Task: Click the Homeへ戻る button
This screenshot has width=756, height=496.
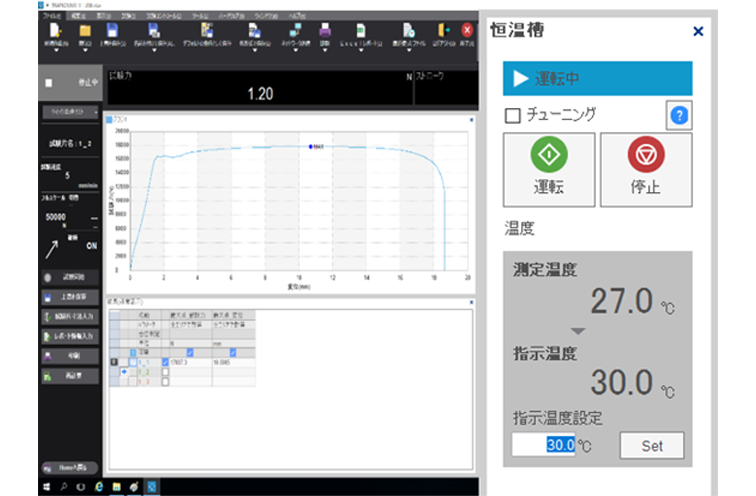Action: (x=70, y=468)
